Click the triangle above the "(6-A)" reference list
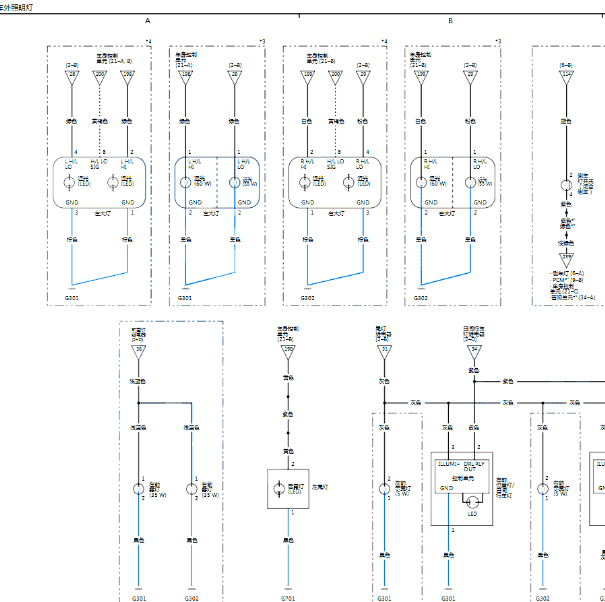This screenshot has height=602, width=605. (x=566, y=260)
